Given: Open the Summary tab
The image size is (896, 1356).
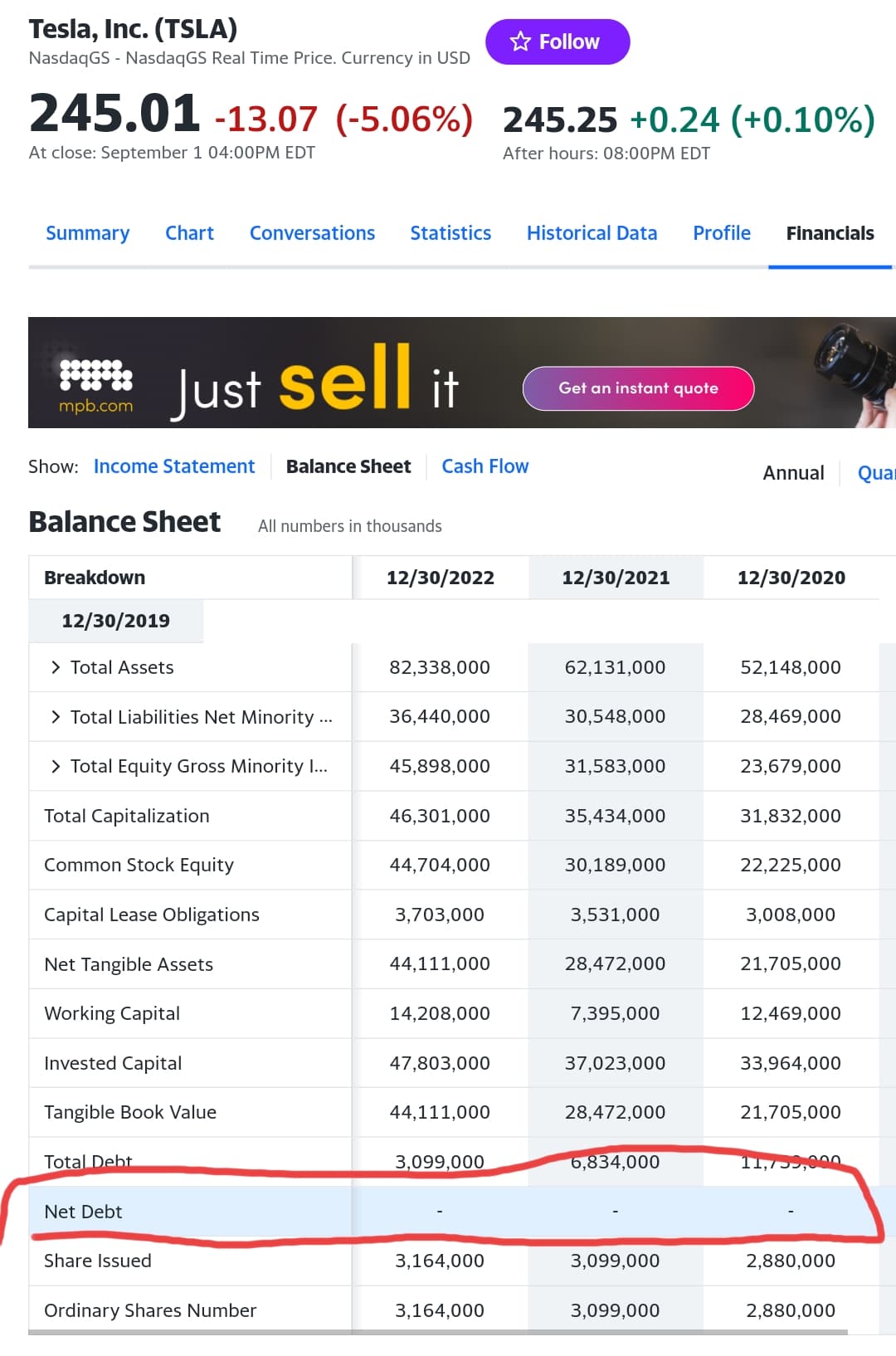Looking at the screenshot, I should (x=87, y=233).
